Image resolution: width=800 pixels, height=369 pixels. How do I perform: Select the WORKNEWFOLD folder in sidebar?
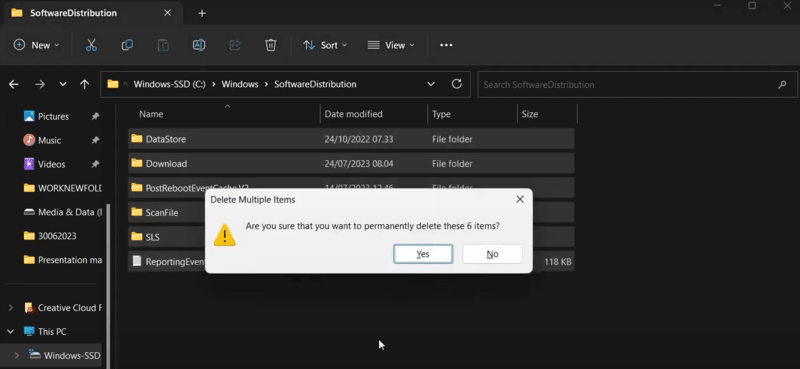tap(62, 188)
